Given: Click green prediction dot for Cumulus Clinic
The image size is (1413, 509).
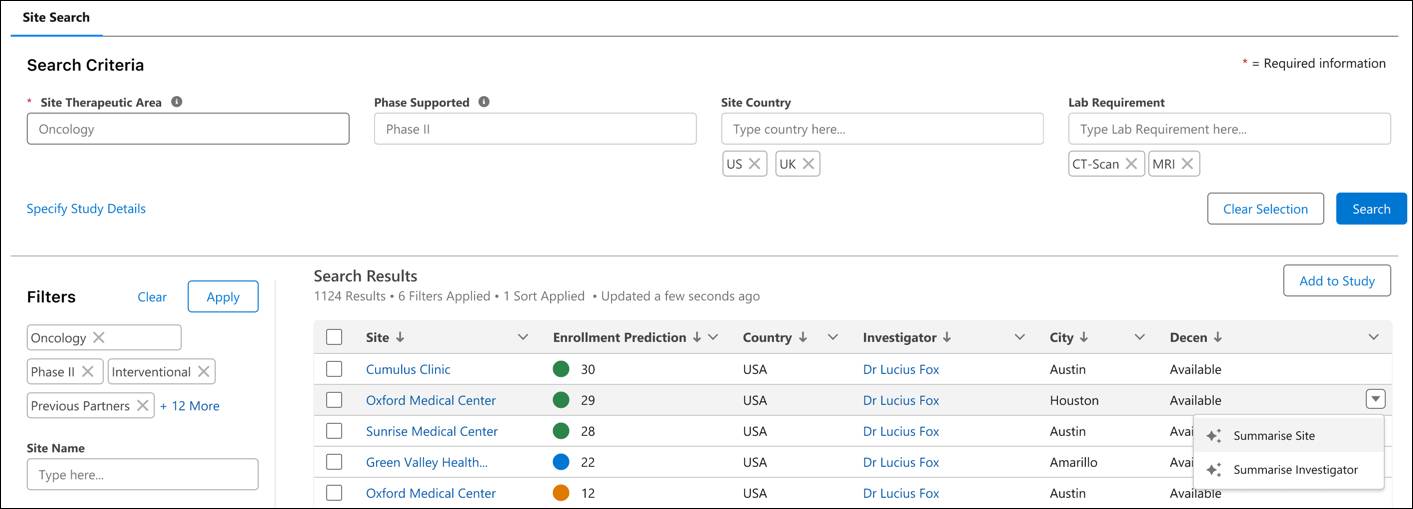Looking at the screenshot, I should point(561,369).
